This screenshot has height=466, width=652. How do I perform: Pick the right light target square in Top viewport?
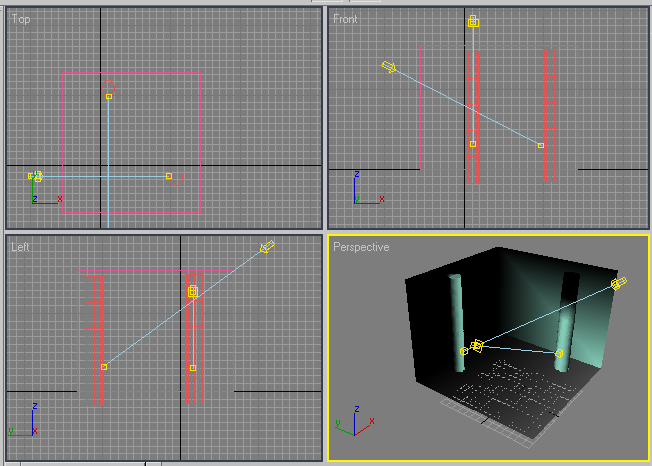169,176
